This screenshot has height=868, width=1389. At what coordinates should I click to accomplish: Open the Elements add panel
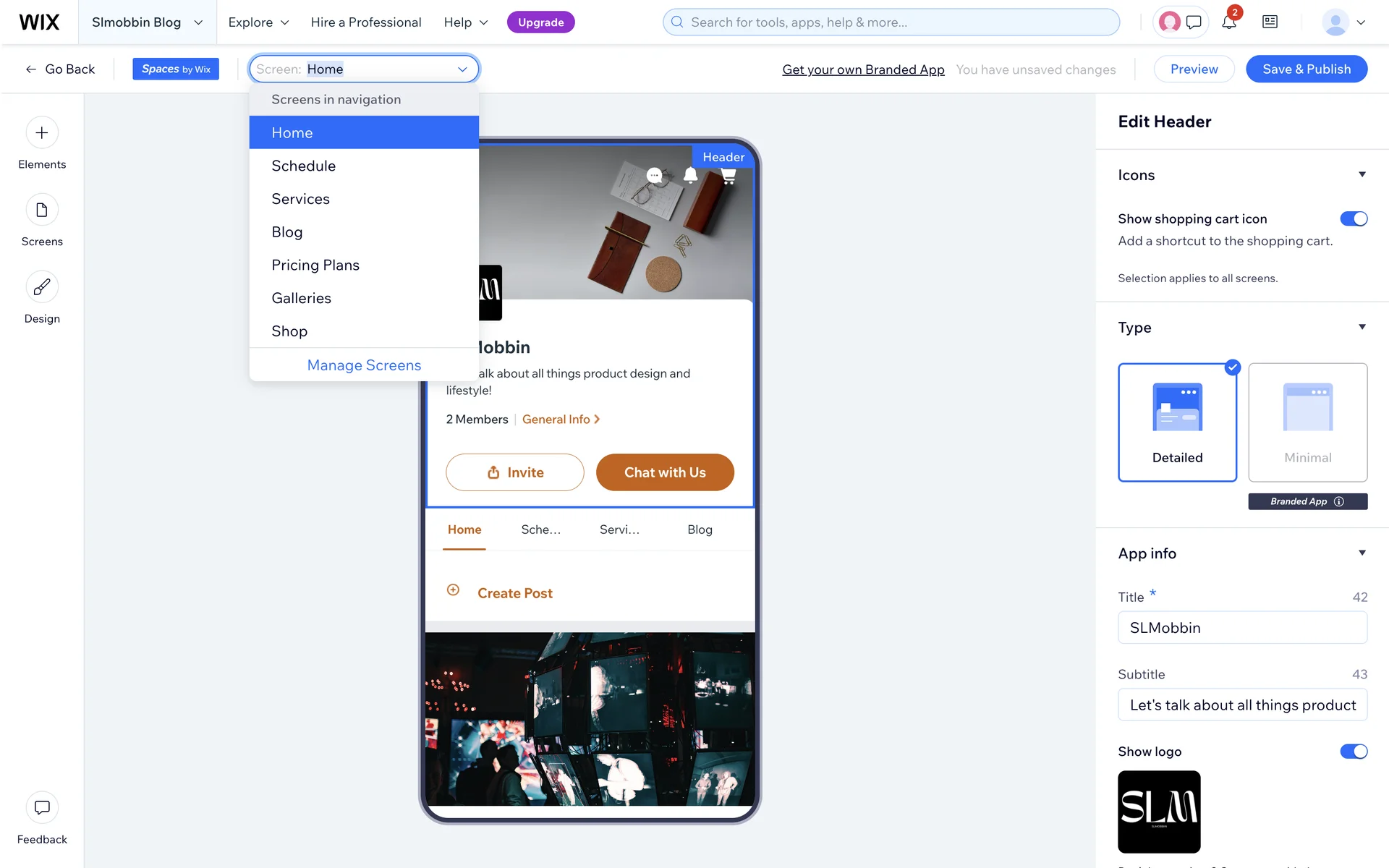(x=42, y=133)
